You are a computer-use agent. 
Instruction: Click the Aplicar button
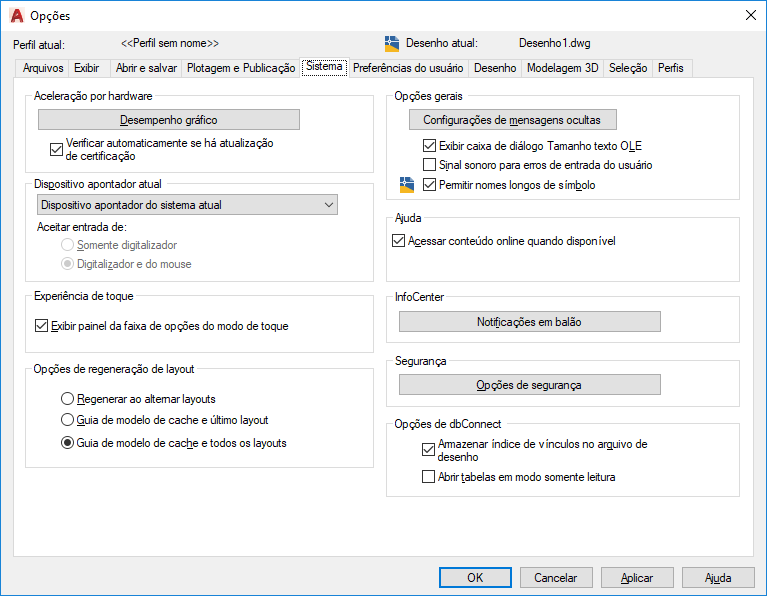637,578
